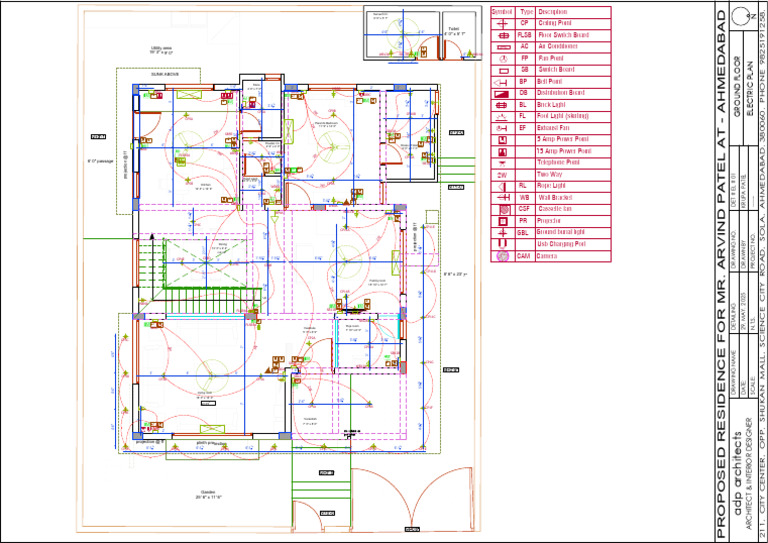Click the 'SUNK ABOVE' label on plan
The height and width of the screenshot is (543, 768).
165,74
